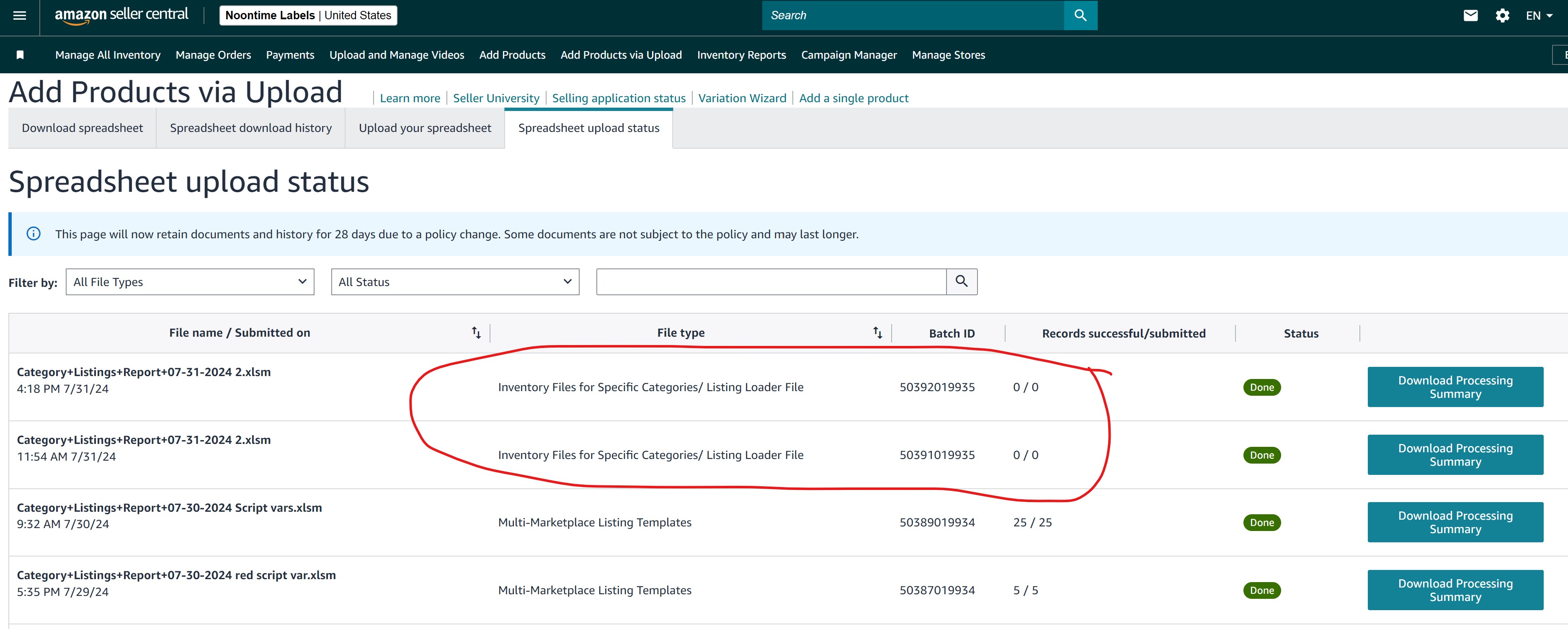Switch to Upload your spreadsheet tab
The height and width of the screenshot is (629, 1568).
point(425,128)
